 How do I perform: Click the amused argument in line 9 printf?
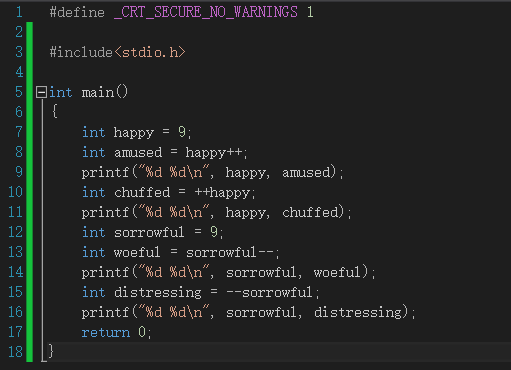(306, 172)
